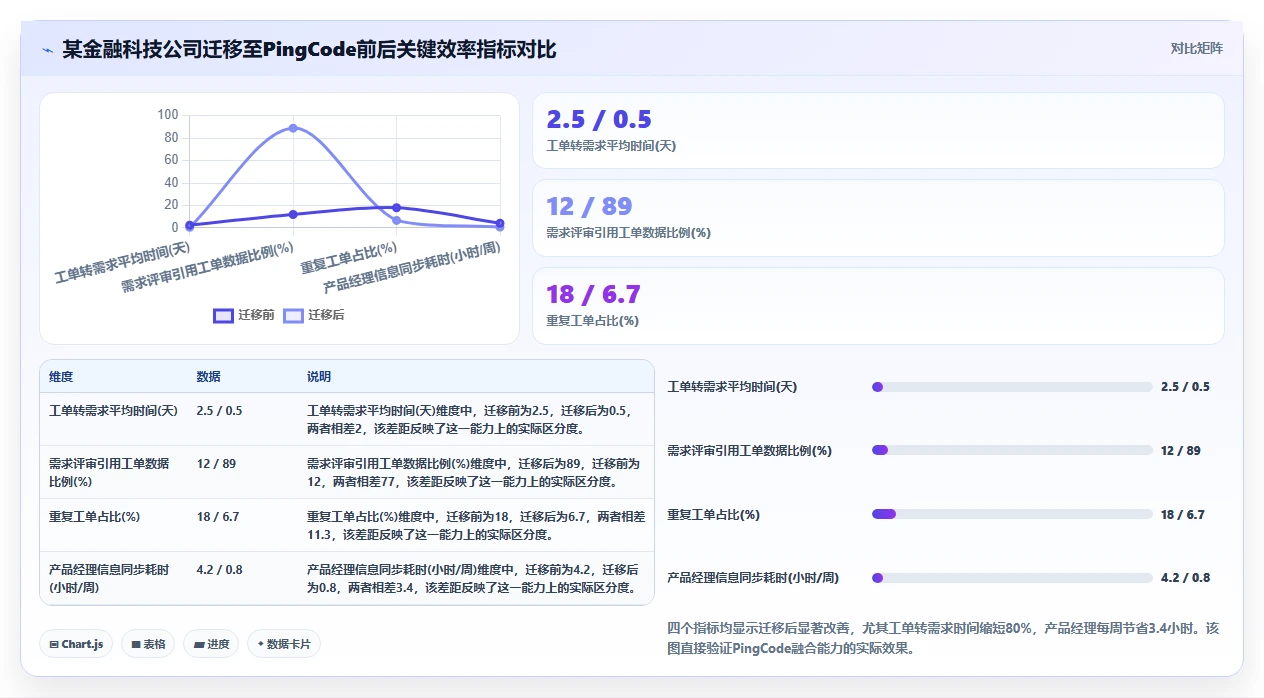1264x698 pixels.
Task: Click description cell mentioning 两者相差11.3
Action: pos(476,525)
